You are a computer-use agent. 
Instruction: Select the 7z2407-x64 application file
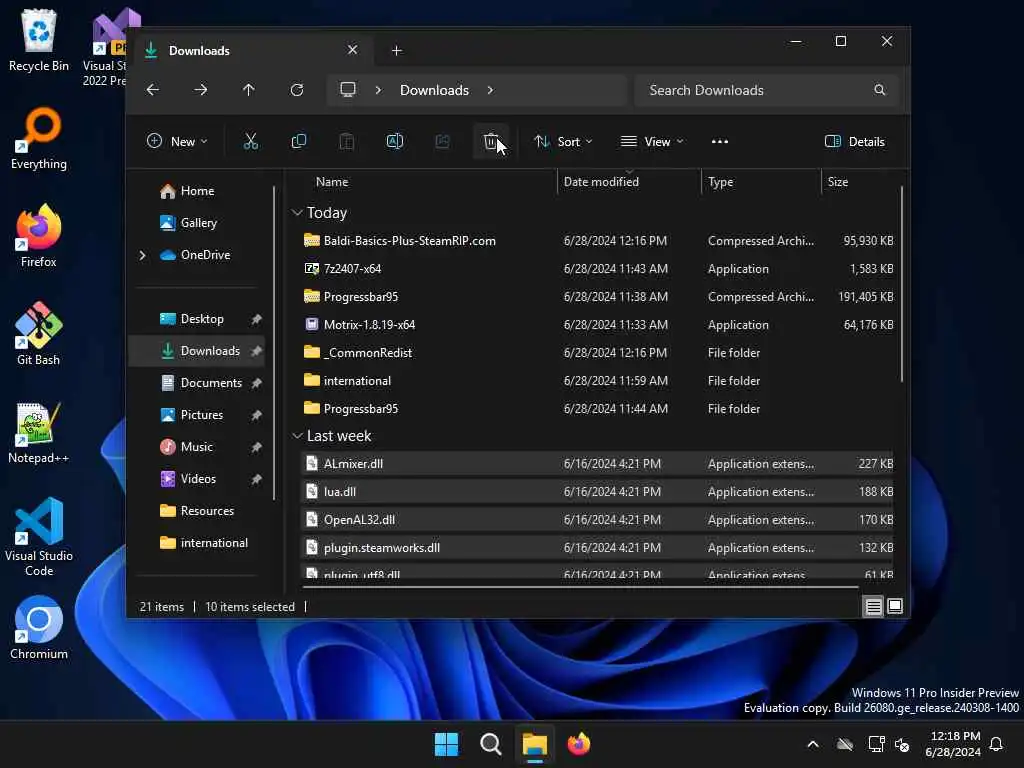[x=597, y=268]
